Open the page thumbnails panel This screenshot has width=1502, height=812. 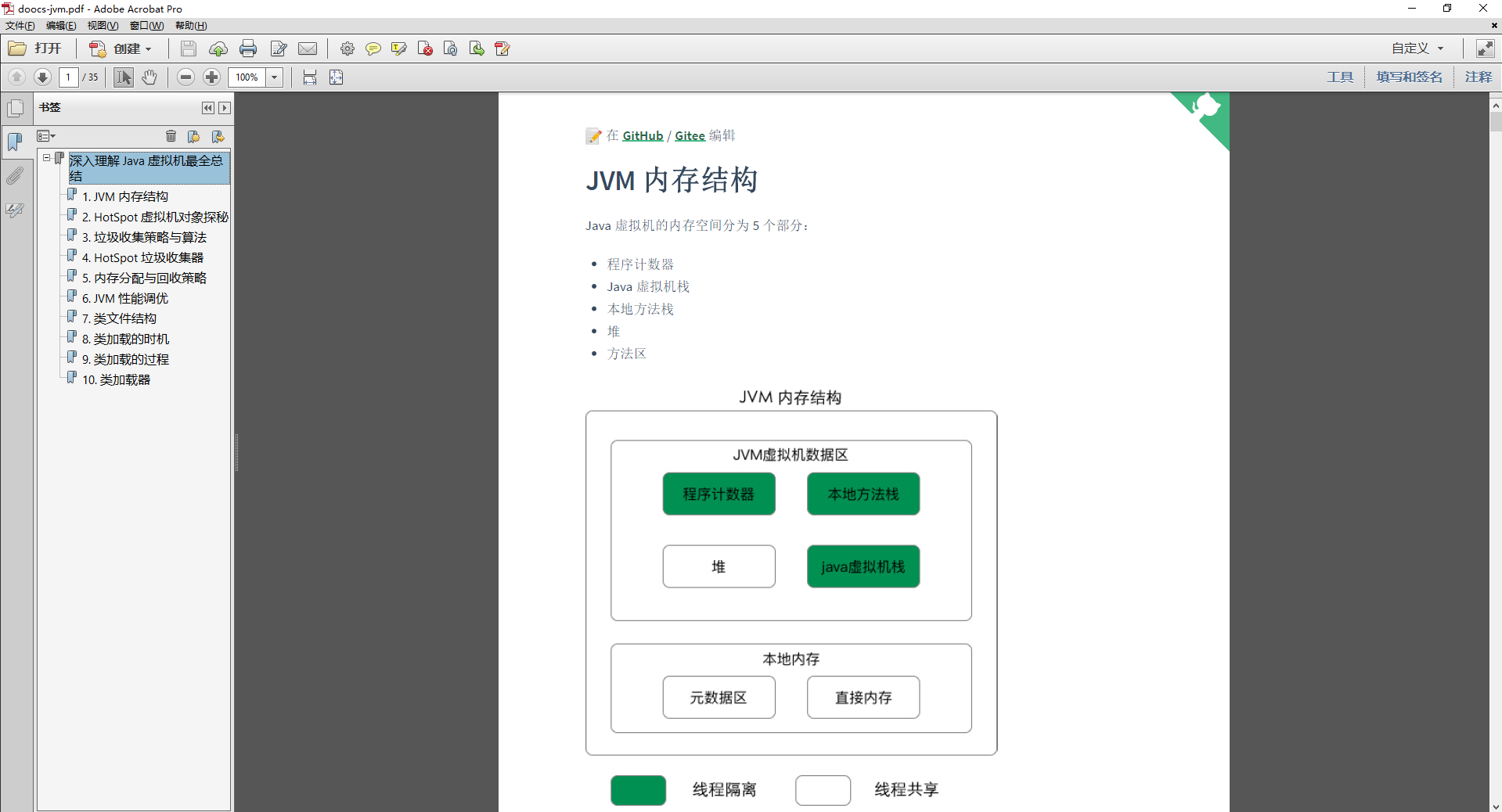pyautogui.click(x=16, y=108)
